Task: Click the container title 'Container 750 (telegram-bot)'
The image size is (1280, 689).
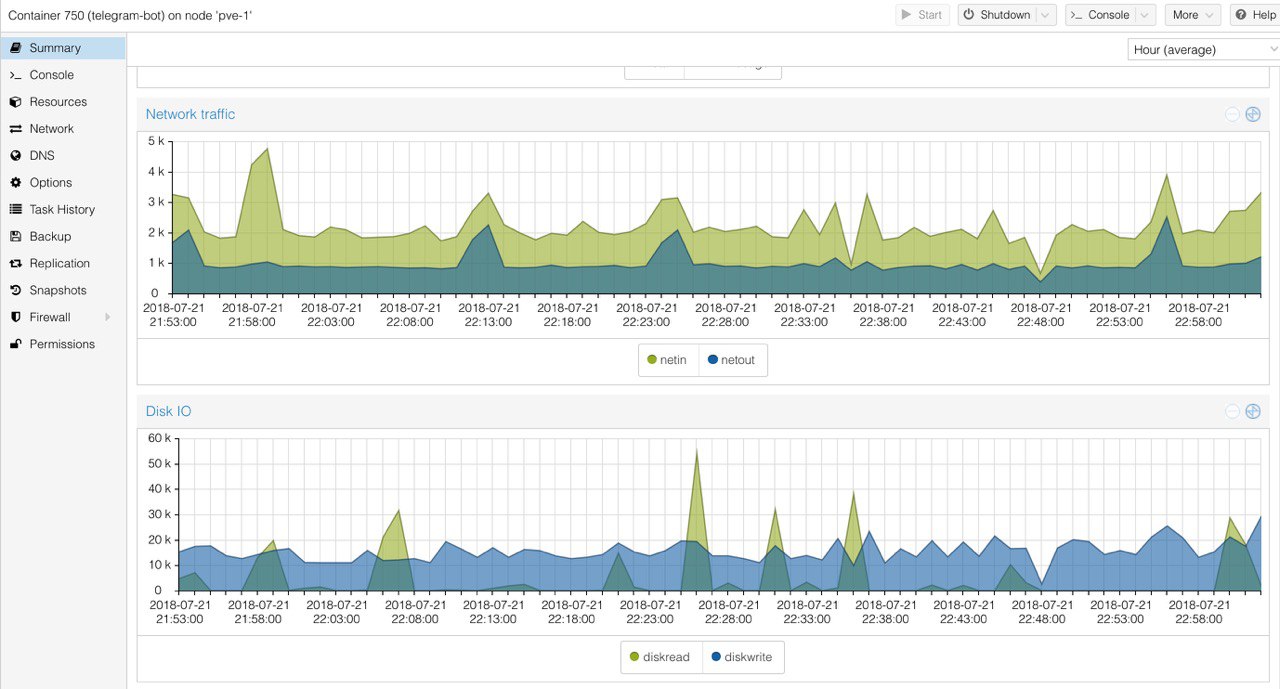Action: tap(129, 15)
